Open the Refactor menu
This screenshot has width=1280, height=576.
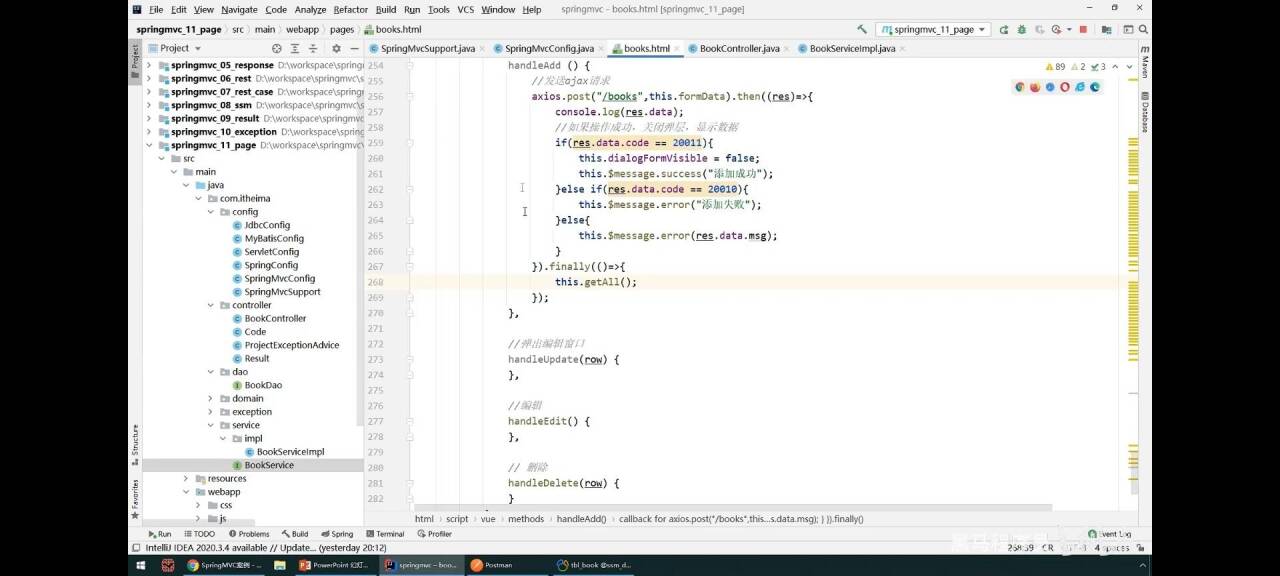click(x=351, y=9)
